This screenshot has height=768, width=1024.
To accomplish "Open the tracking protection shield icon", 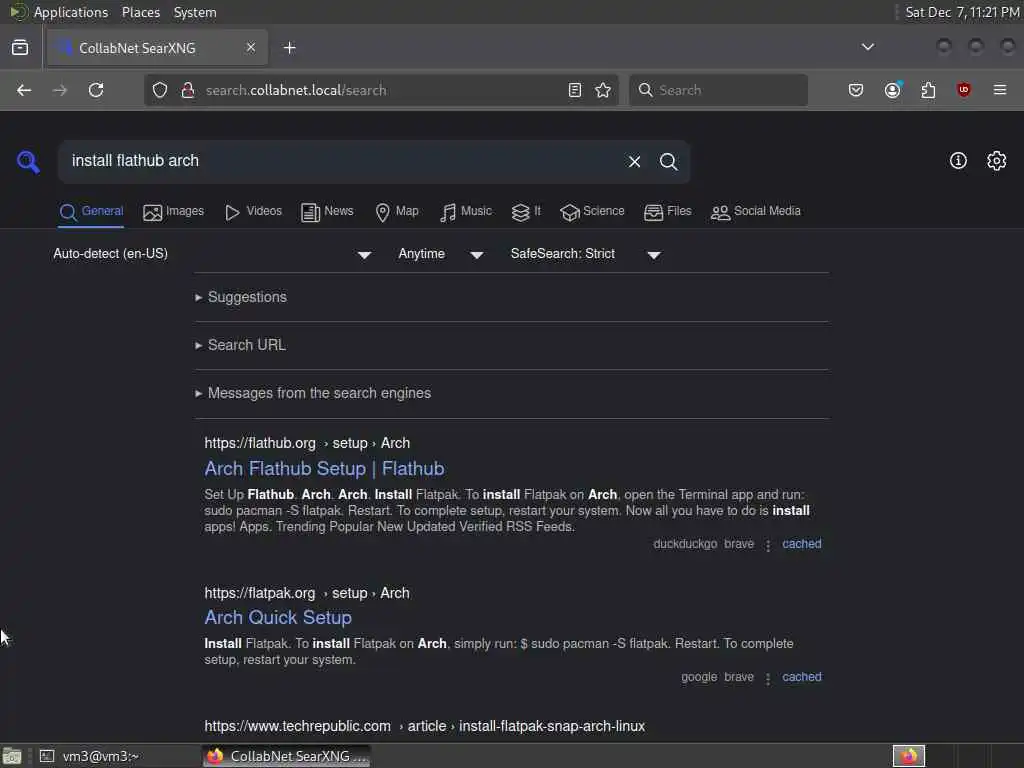I will click(x=160, y=90).
